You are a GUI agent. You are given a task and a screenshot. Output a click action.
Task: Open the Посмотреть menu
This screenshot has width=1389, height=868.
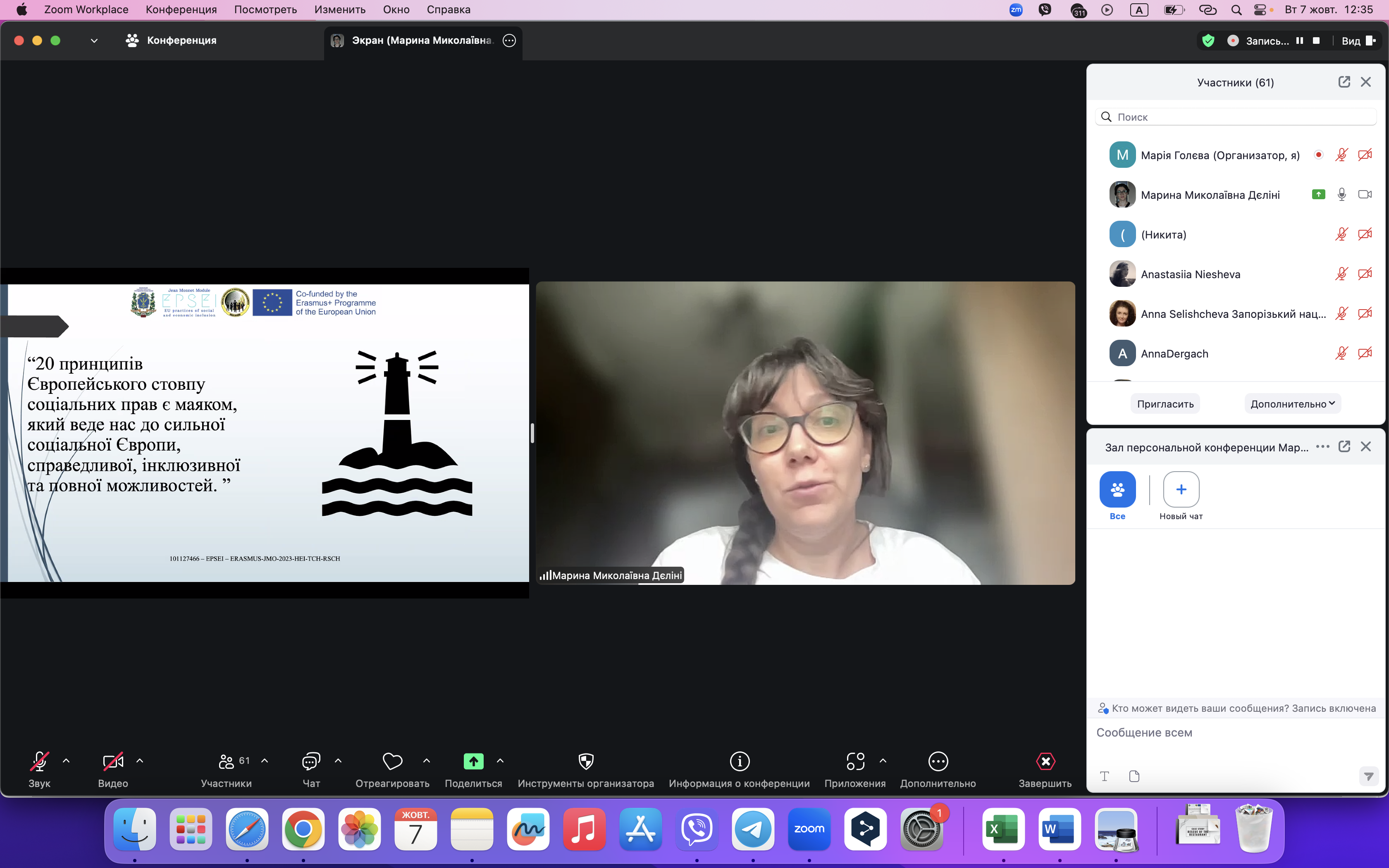[x=265, y=10]
